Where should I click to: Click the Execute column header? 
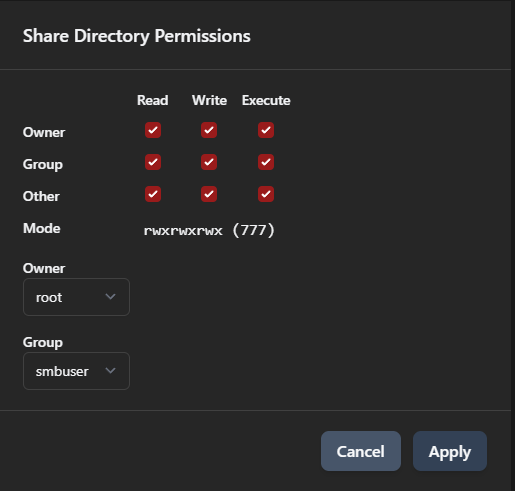click(x=266, y=100)
